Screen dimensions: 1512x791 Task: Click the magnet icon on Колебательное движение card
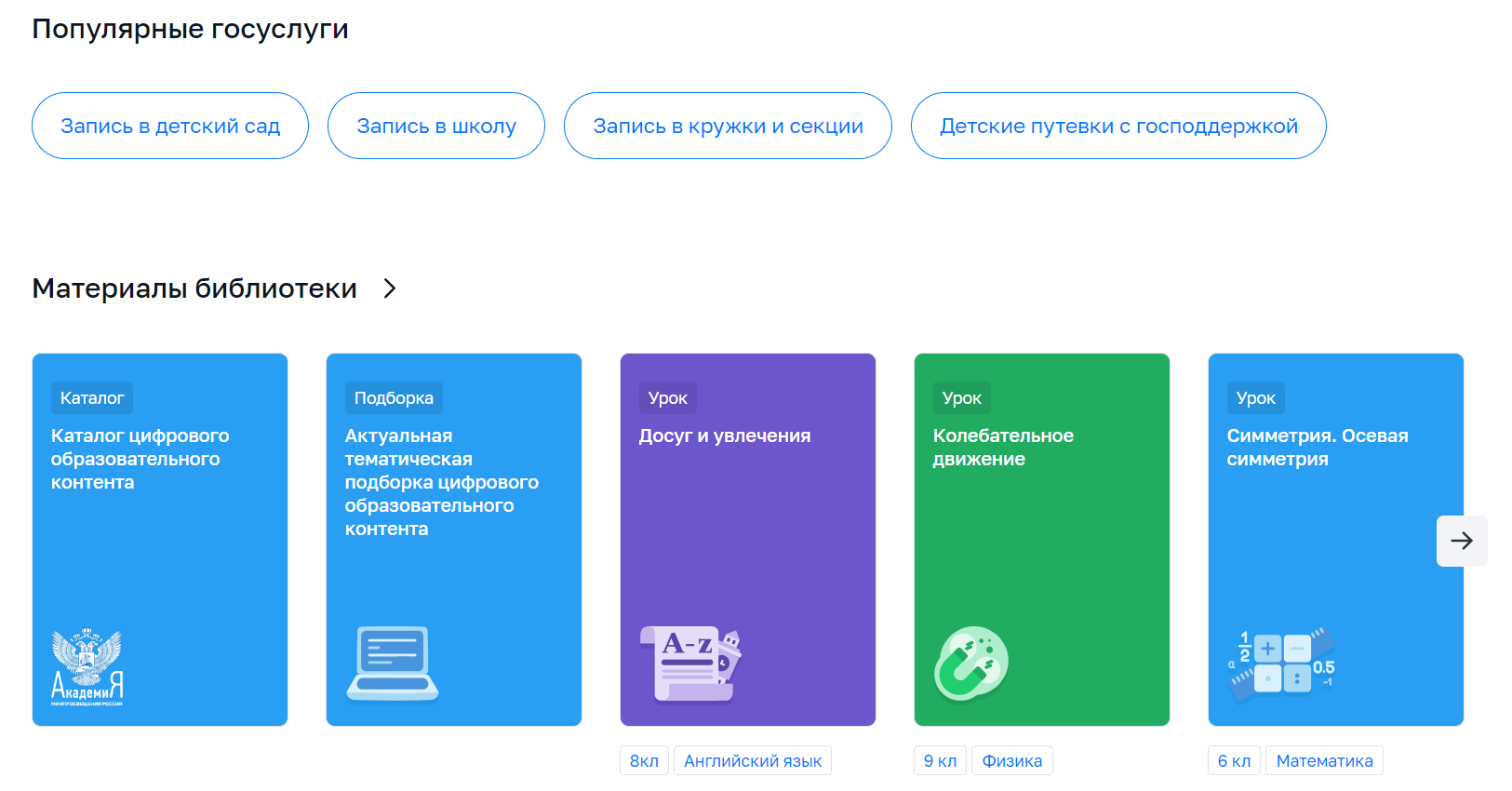click(x=970, y=664)
